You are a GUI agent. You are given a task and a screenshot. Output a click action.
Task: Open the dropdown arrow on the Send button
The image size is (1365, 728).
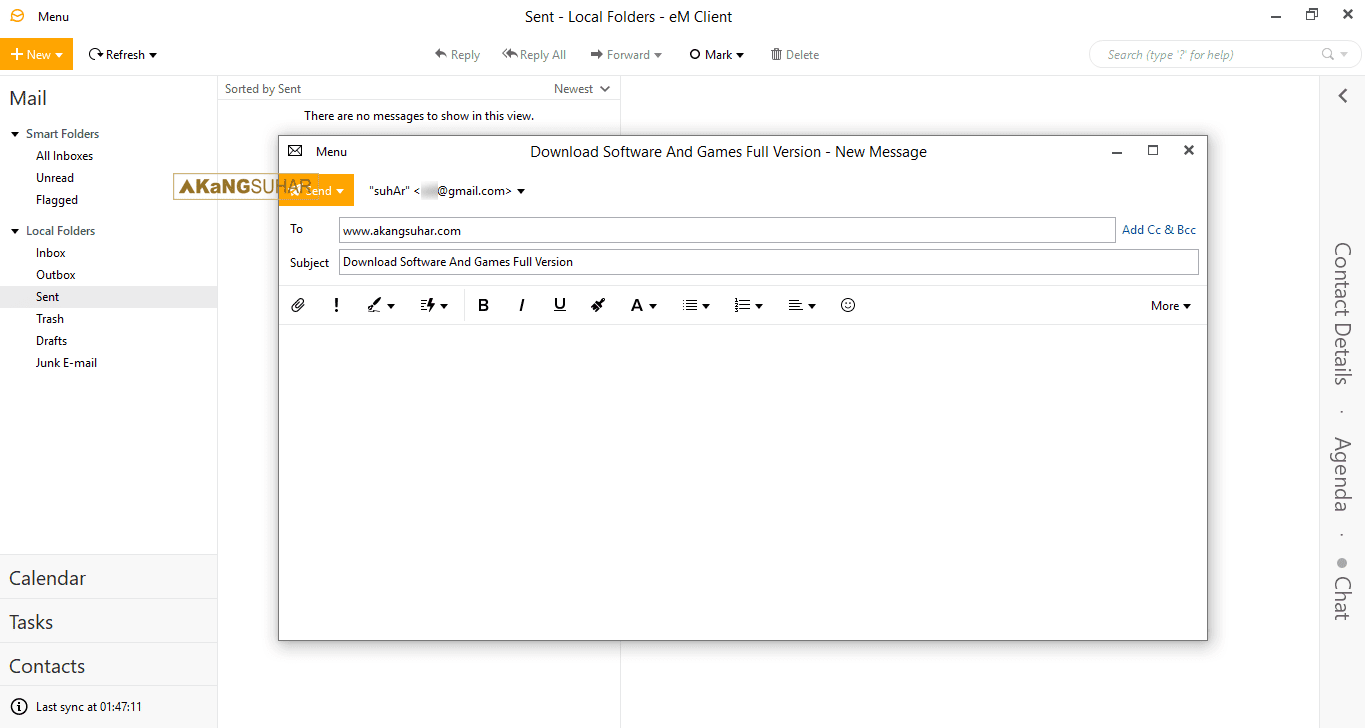[x=341, y=191]
